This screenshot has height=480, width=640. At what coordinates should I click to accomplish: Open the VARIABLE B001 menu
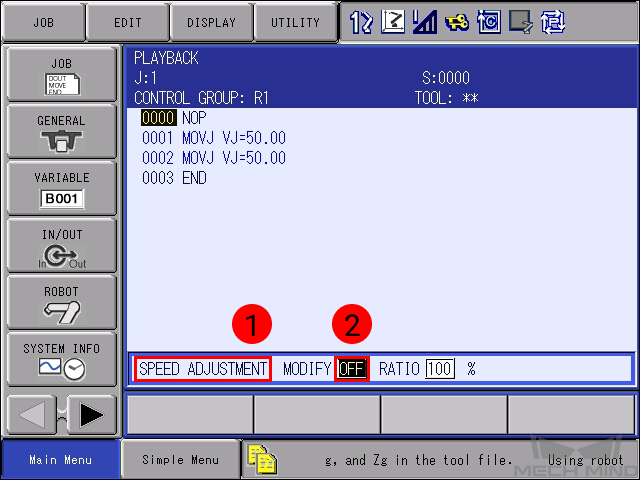click(62, 188)
